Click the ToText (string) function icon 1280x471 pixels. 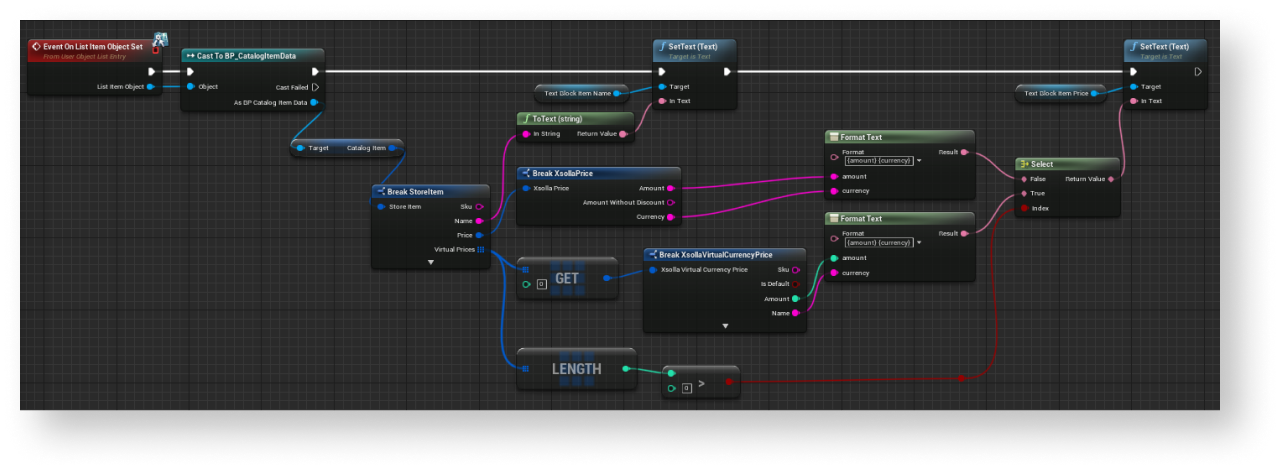(x=526, y=118)
